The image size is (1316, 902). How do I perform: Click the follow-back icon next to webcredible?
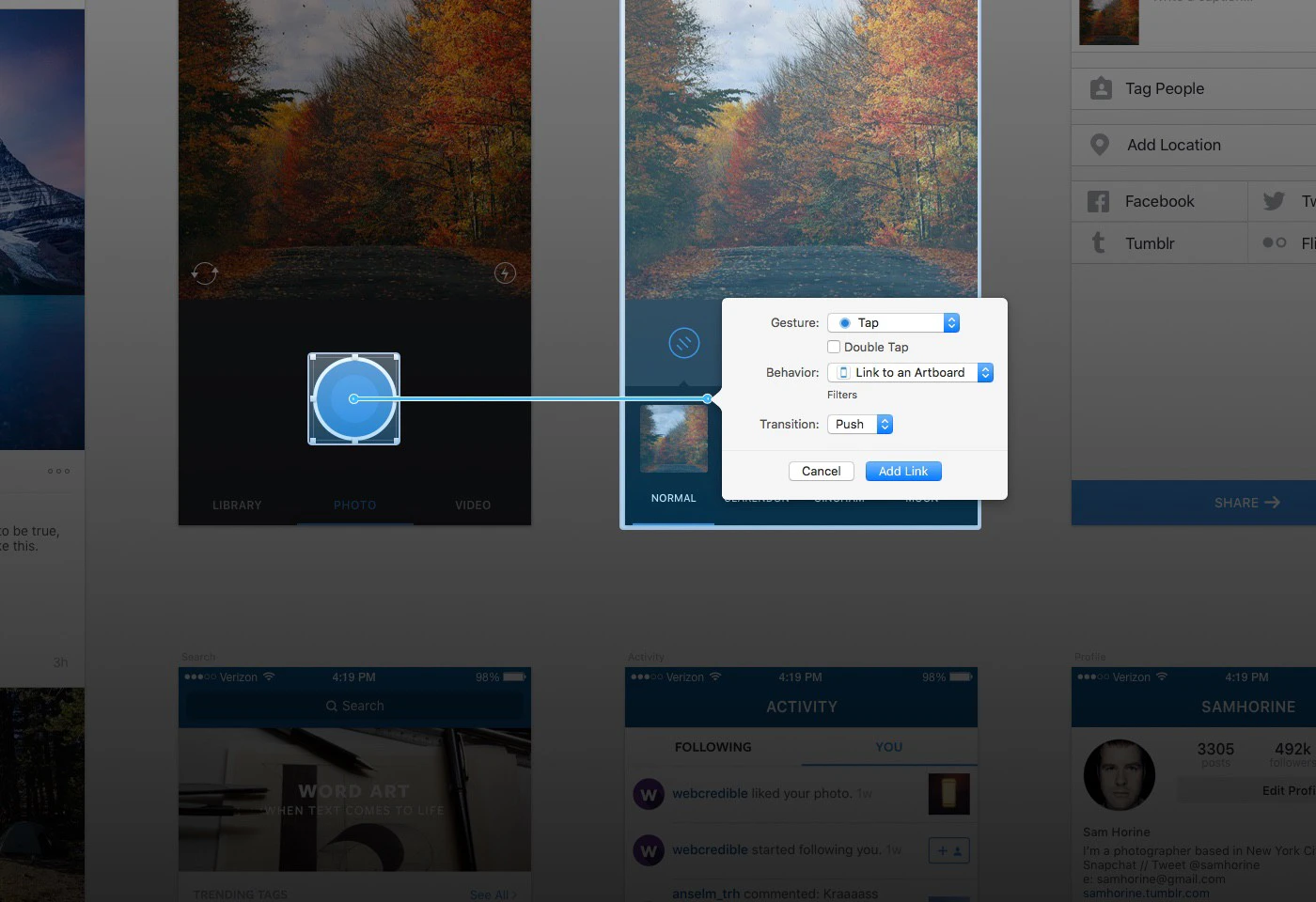click(x=948, y=849)
